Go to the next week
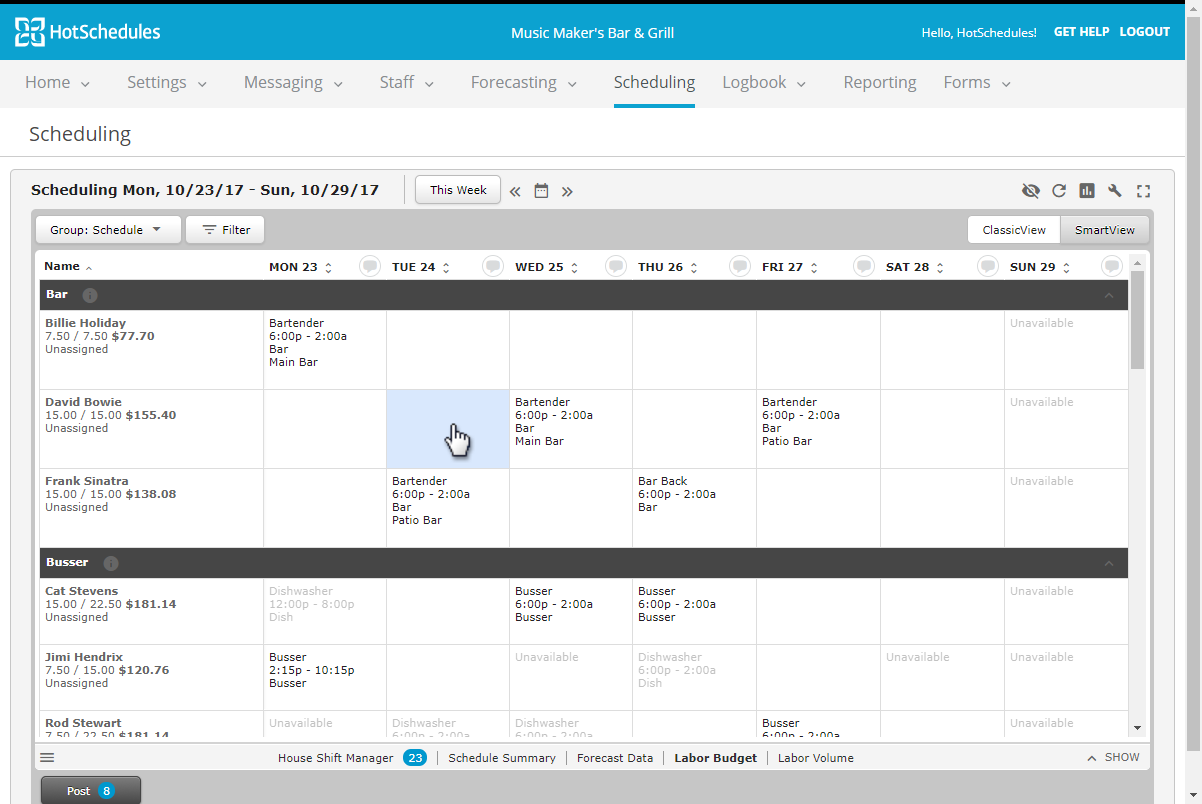 coord(567,191)
